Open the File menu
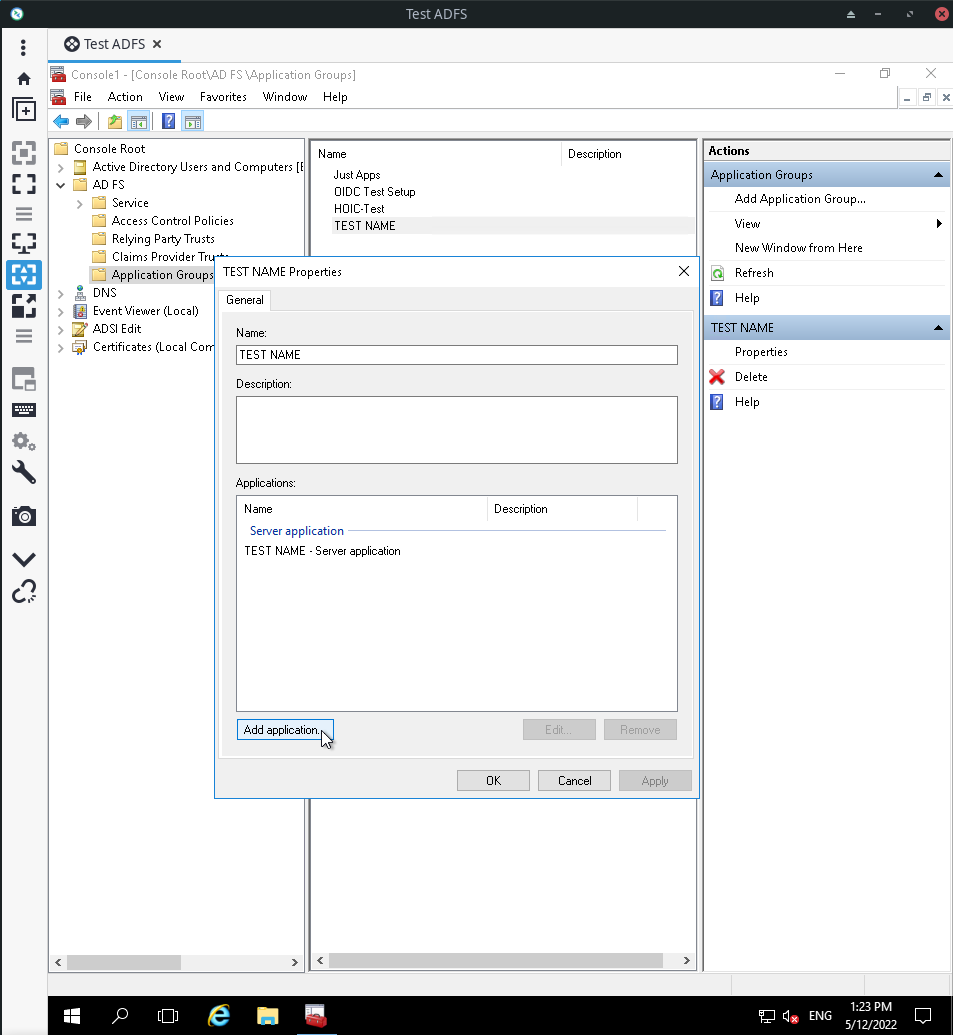Viewport: 953px width, 1035px height. coord(82,97)
